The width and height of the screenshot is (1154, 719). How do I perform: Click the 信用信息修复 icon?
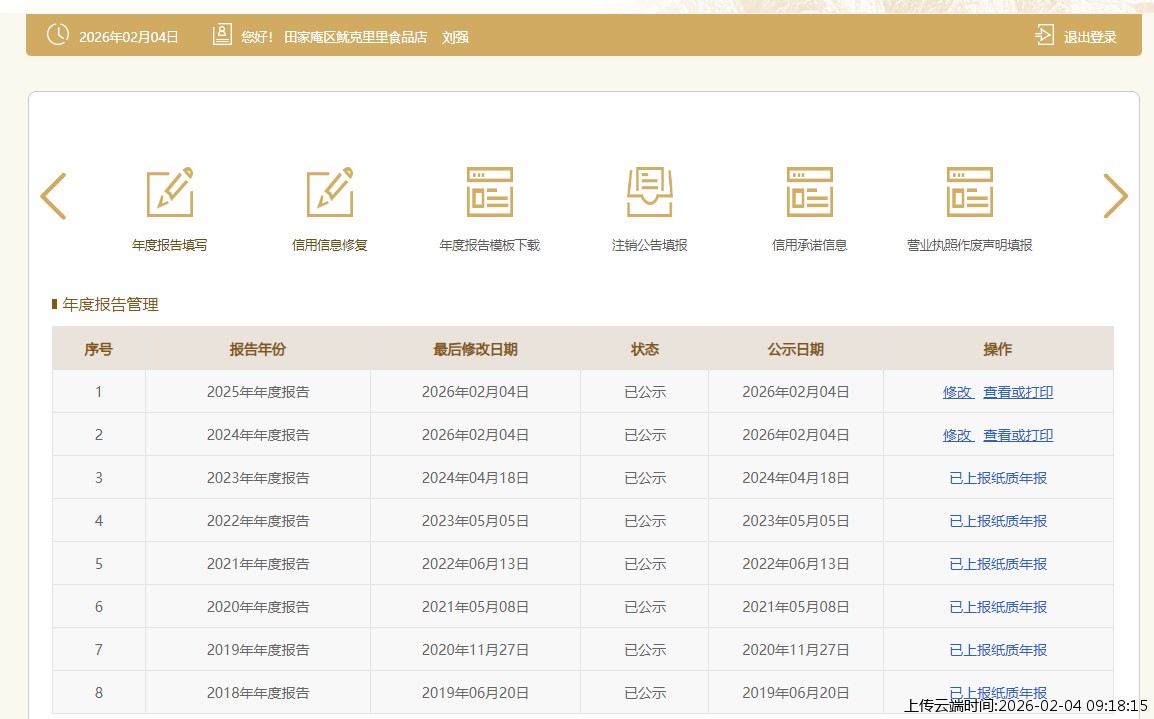329,193
